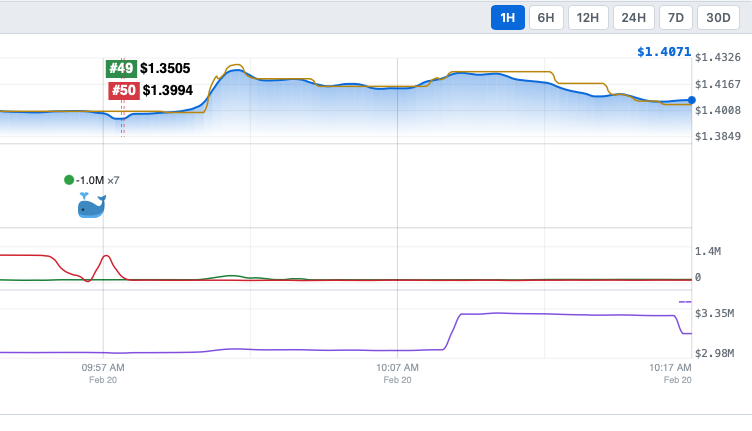Click the $1.4008 axis value
Screen dimensions: 752x431
(x=718, y=110)
